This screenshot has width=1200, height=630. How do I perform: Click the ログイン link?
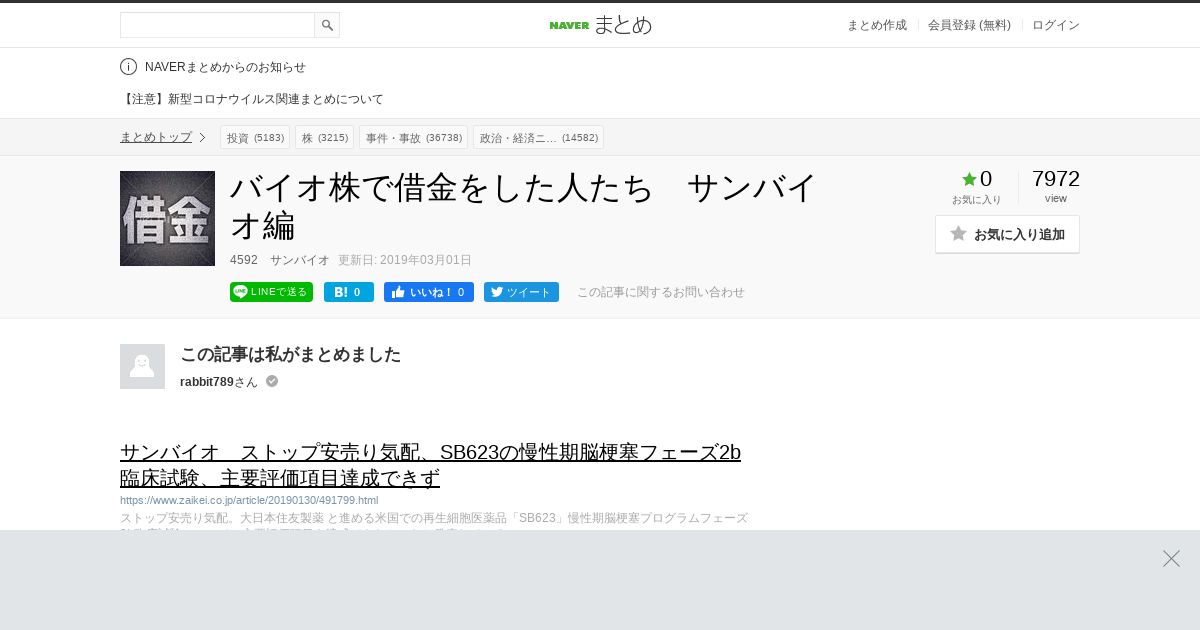point(1056,25)
